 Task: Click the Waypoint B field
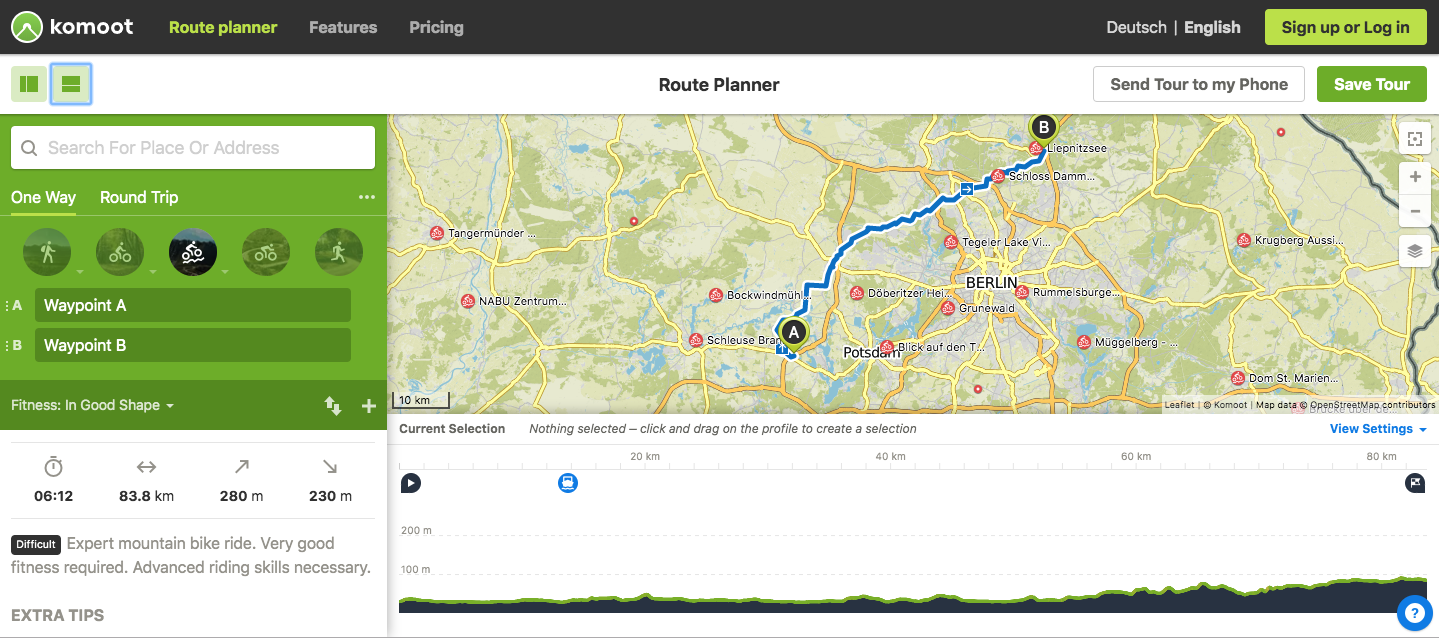coord(193,345)
